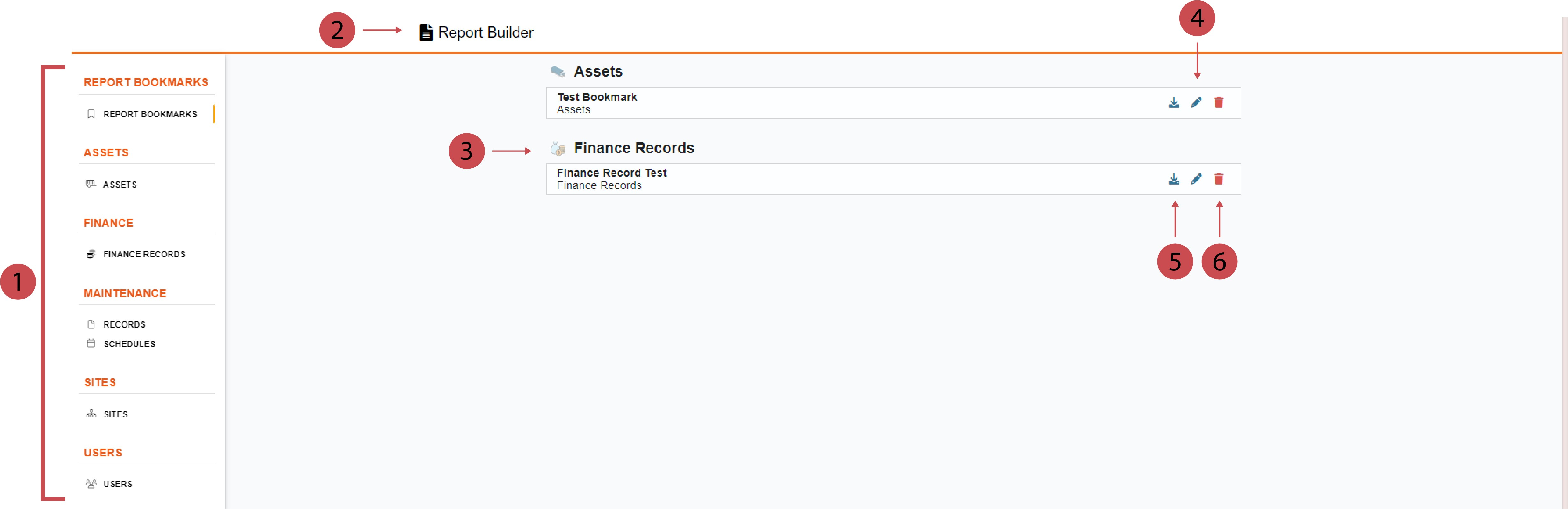Screen dimensions: 1568x509
Task: Click the Assets section header icon
Action: tap(558, 72)
